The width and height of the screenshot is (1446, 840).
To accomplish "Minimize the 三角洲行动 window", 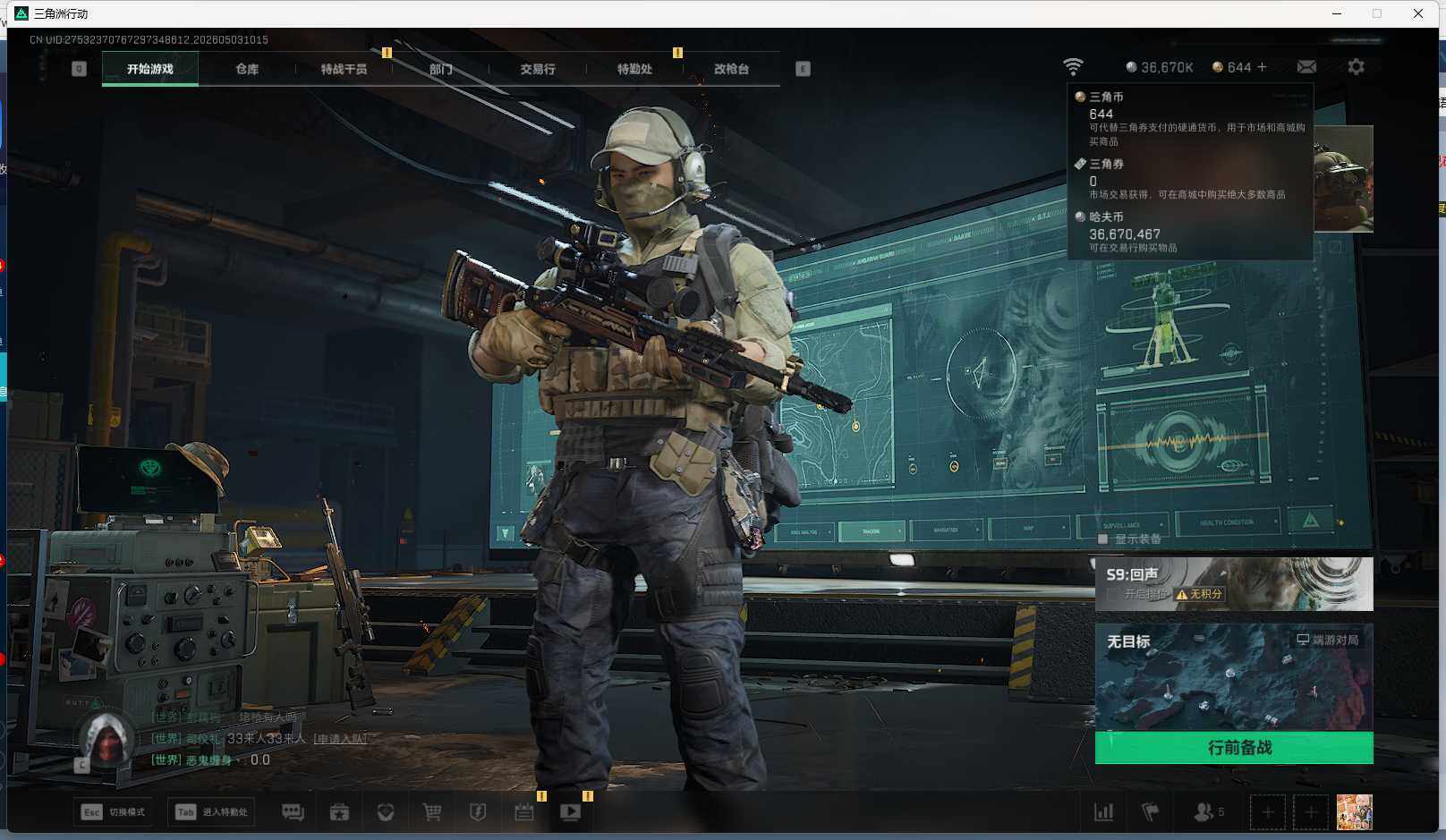I will (x=1337, y=13).
